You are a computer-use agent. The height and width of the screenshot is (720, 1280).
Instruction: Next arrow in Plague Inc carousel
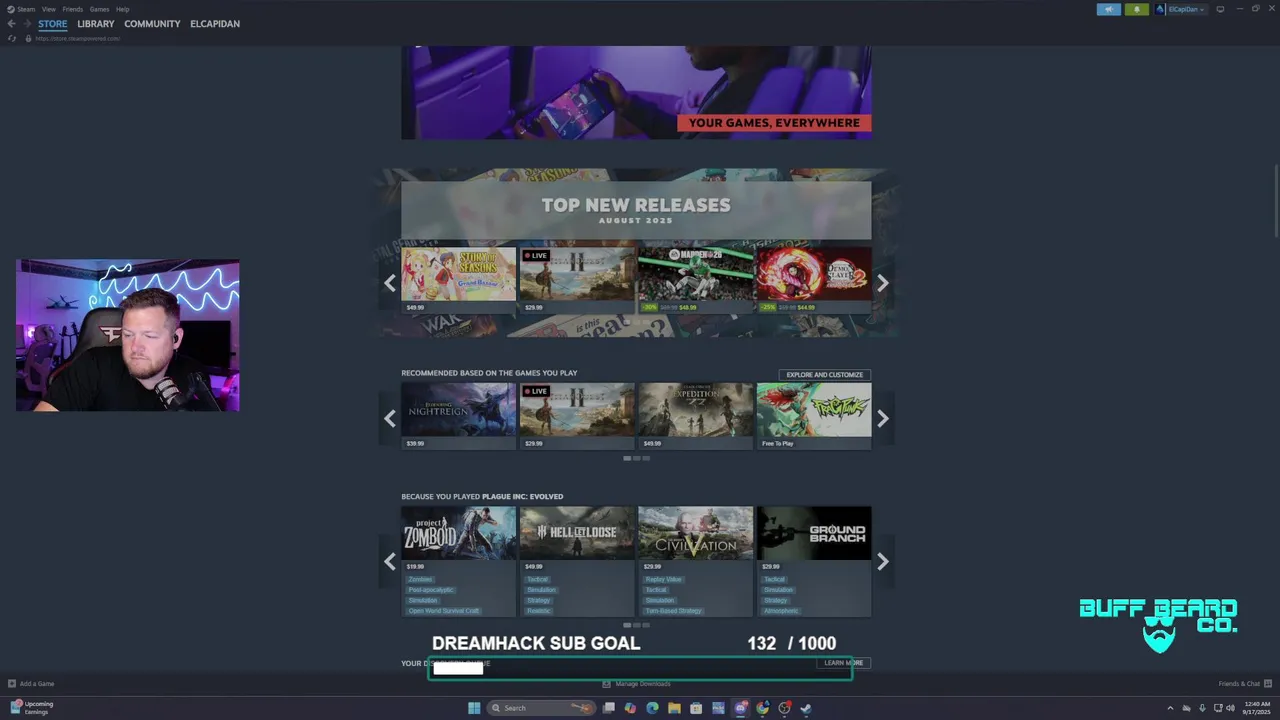point(882,561)
